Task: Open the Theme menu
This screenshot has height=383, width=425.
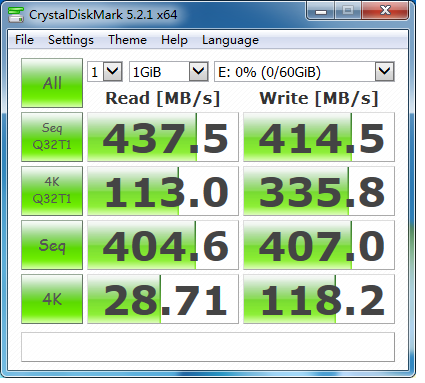Action: (127, 40)
